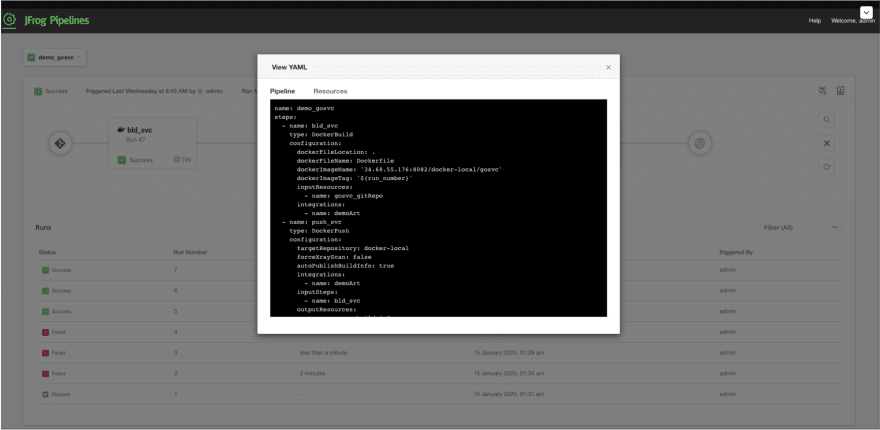Click the Success icon for run 7
The width and height of the screenshot is (880, 430).
tap(45, 270)
